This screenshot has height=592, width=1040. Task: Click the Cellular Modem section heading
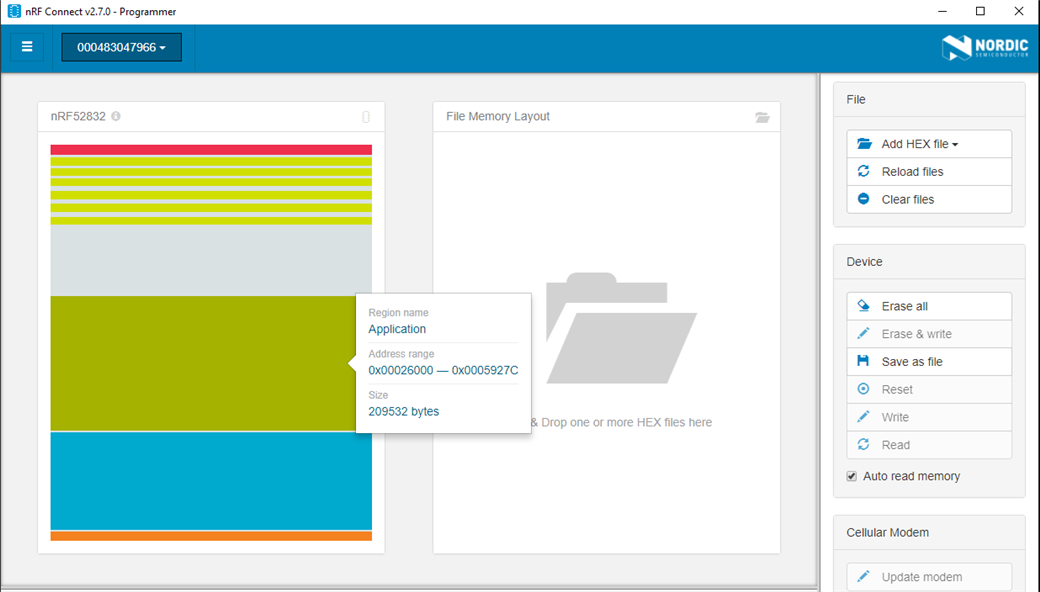tap(887, 533)
